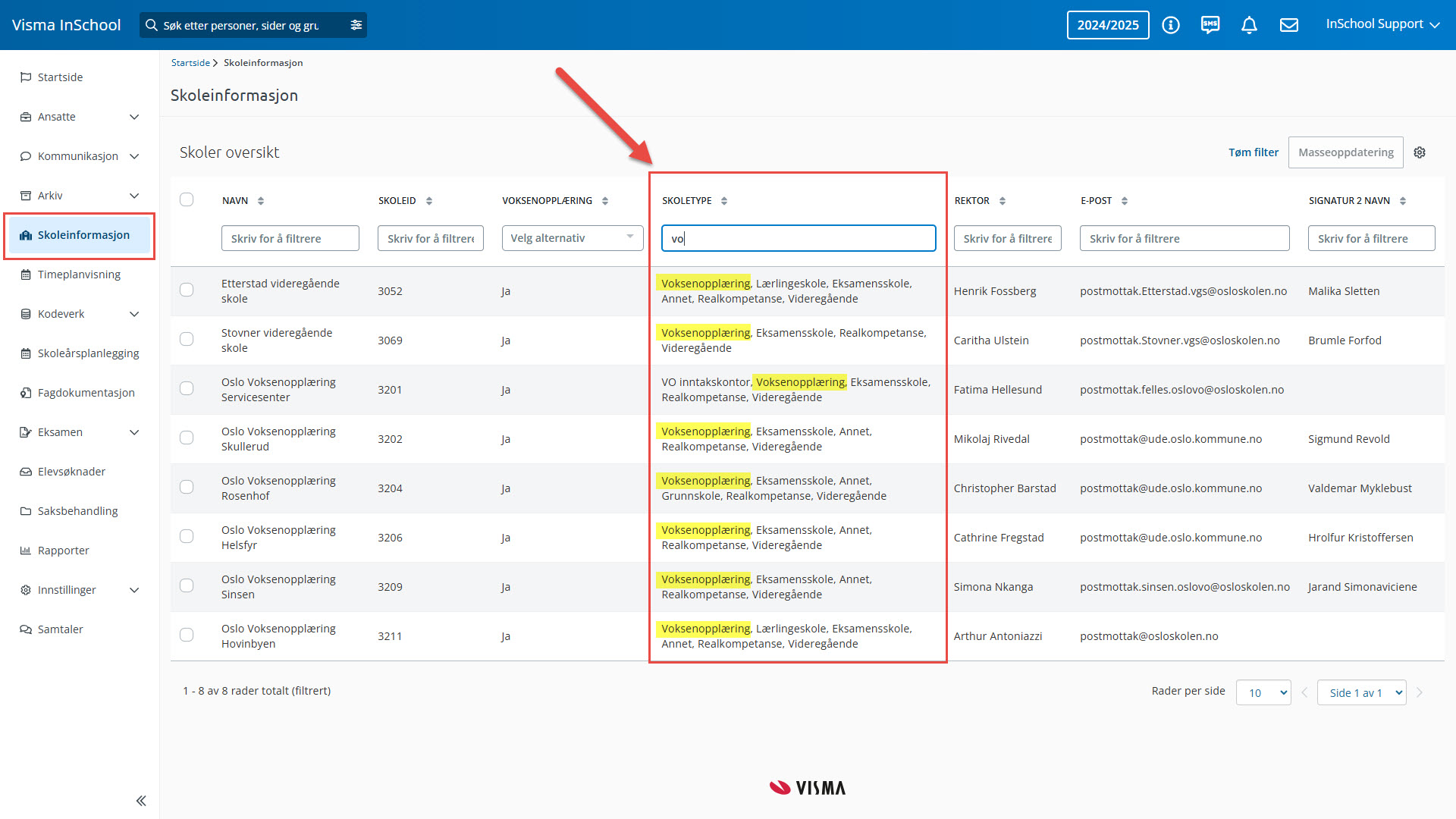Select the rektor name Caritha Ulstein

(991, 340)
